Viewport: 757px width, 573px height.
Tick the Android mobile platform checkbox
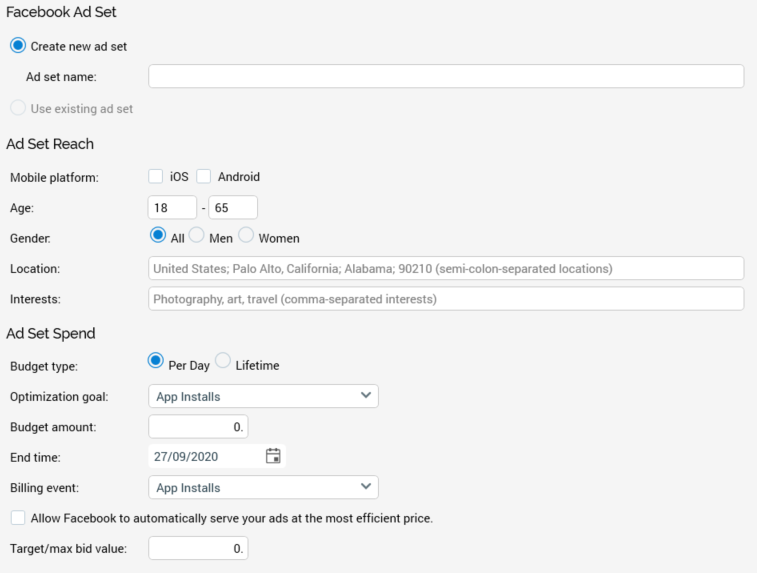pos(204,176)
